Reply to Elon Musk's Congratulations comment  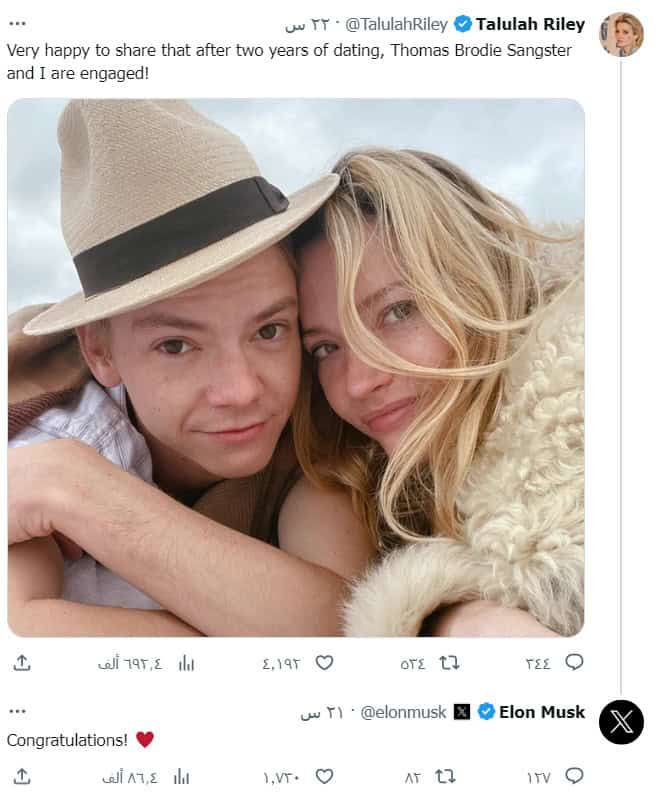574,776
